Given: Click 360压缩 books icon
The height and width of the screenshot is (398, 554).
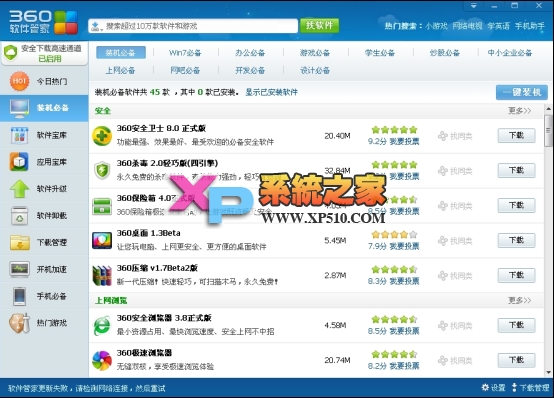Looking at the screenshot, I should [x=102, y=276].
